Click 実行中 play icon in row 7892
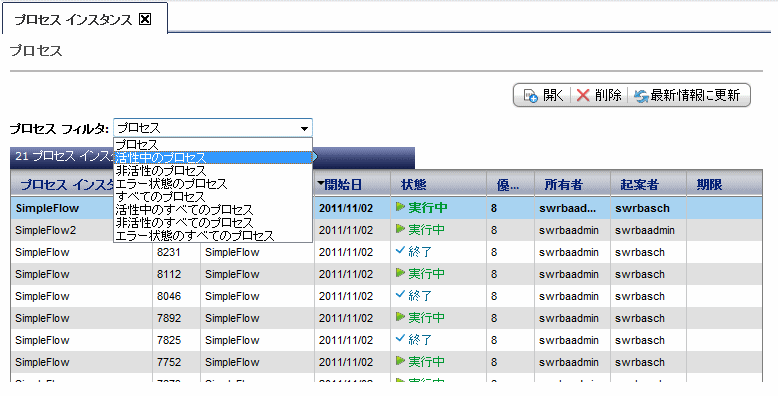 click(x=400, y=316)
